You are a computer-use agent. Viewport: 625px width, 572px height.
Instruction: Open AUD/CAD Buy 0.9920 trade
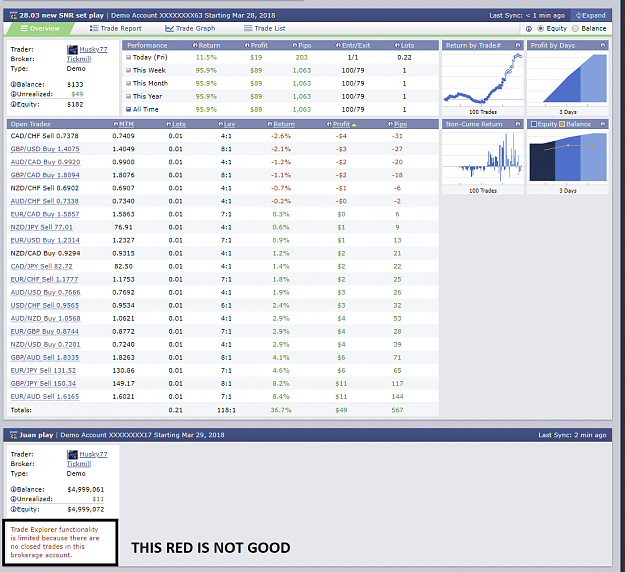pyautogui.click(x=45, y=162)
